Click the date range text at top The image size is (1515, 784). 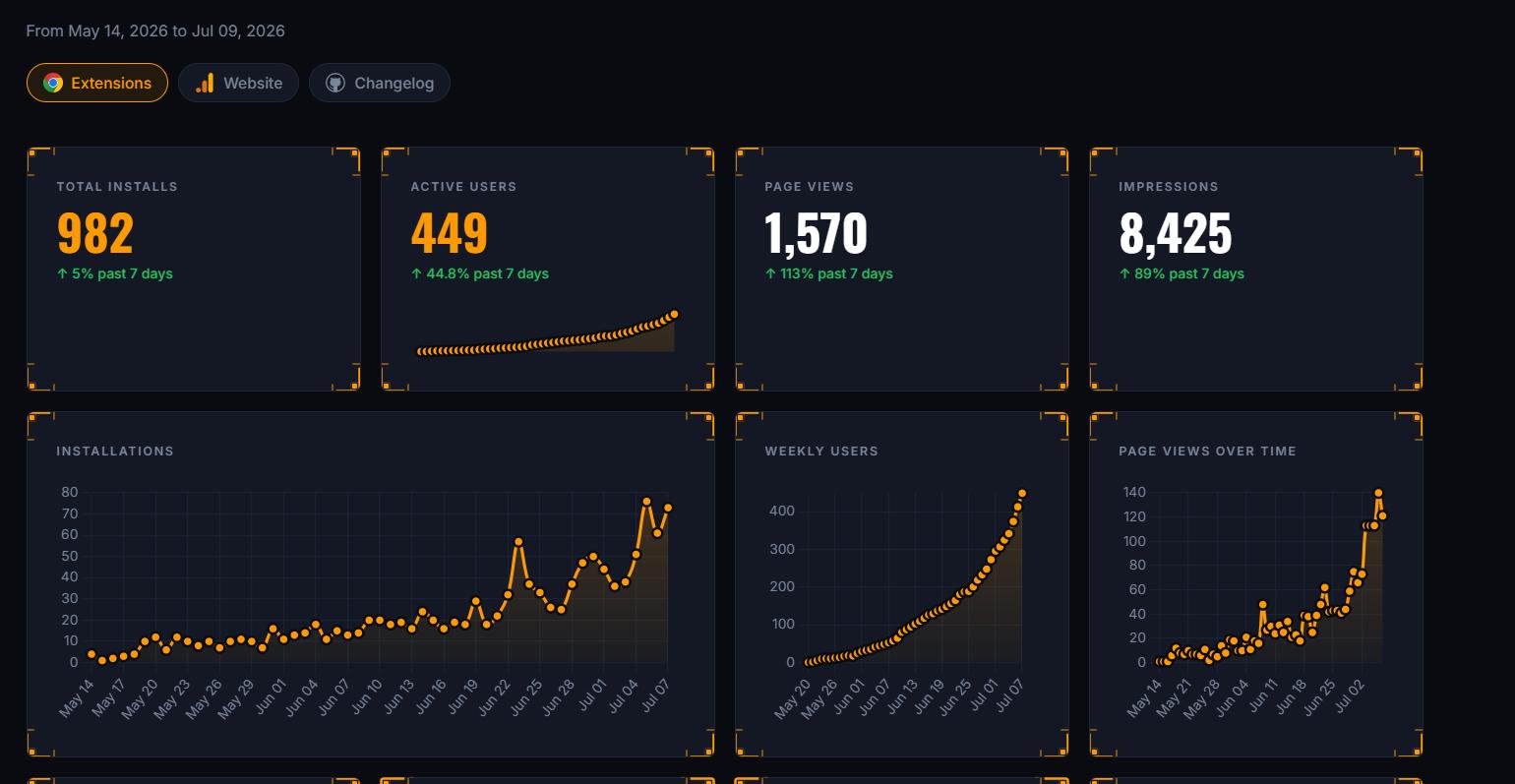pos(155,30)
